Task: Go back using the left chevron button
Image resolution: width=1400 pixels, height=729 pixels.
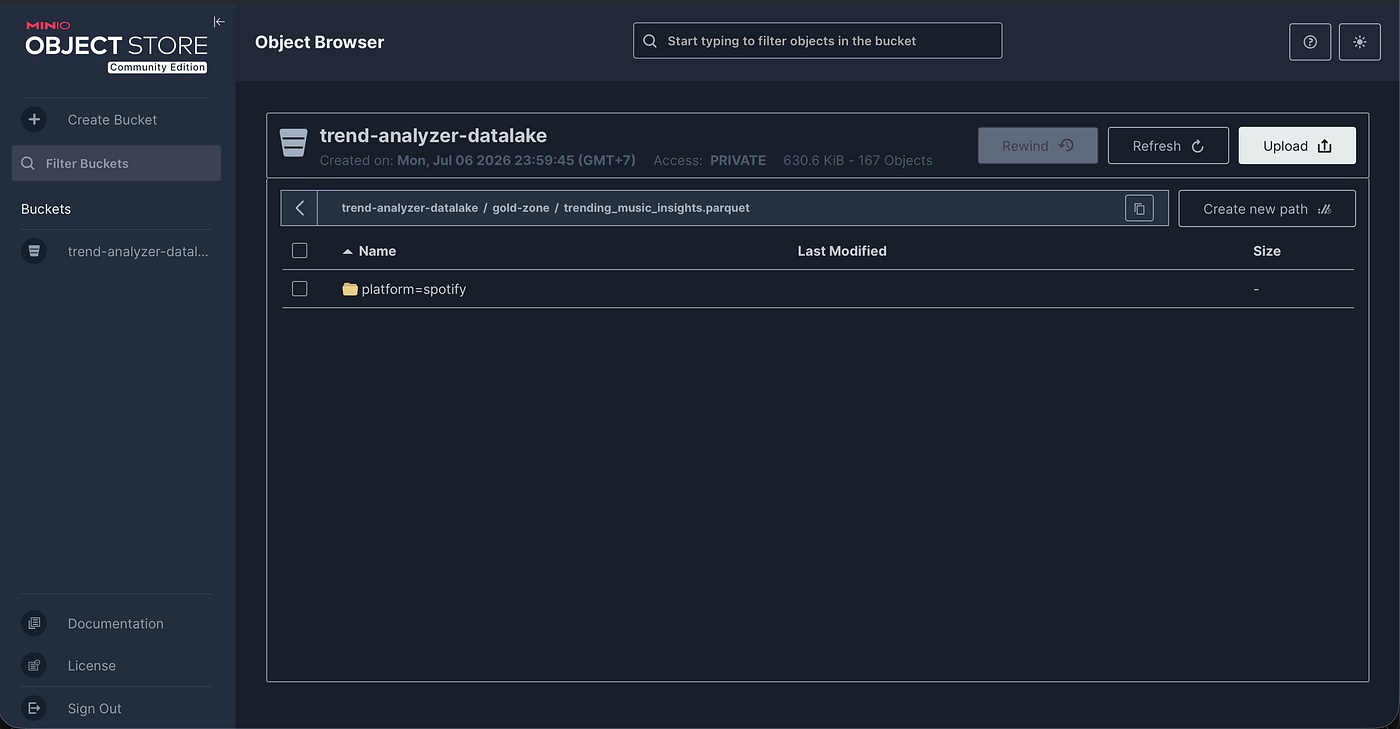Action: (299, 208)
